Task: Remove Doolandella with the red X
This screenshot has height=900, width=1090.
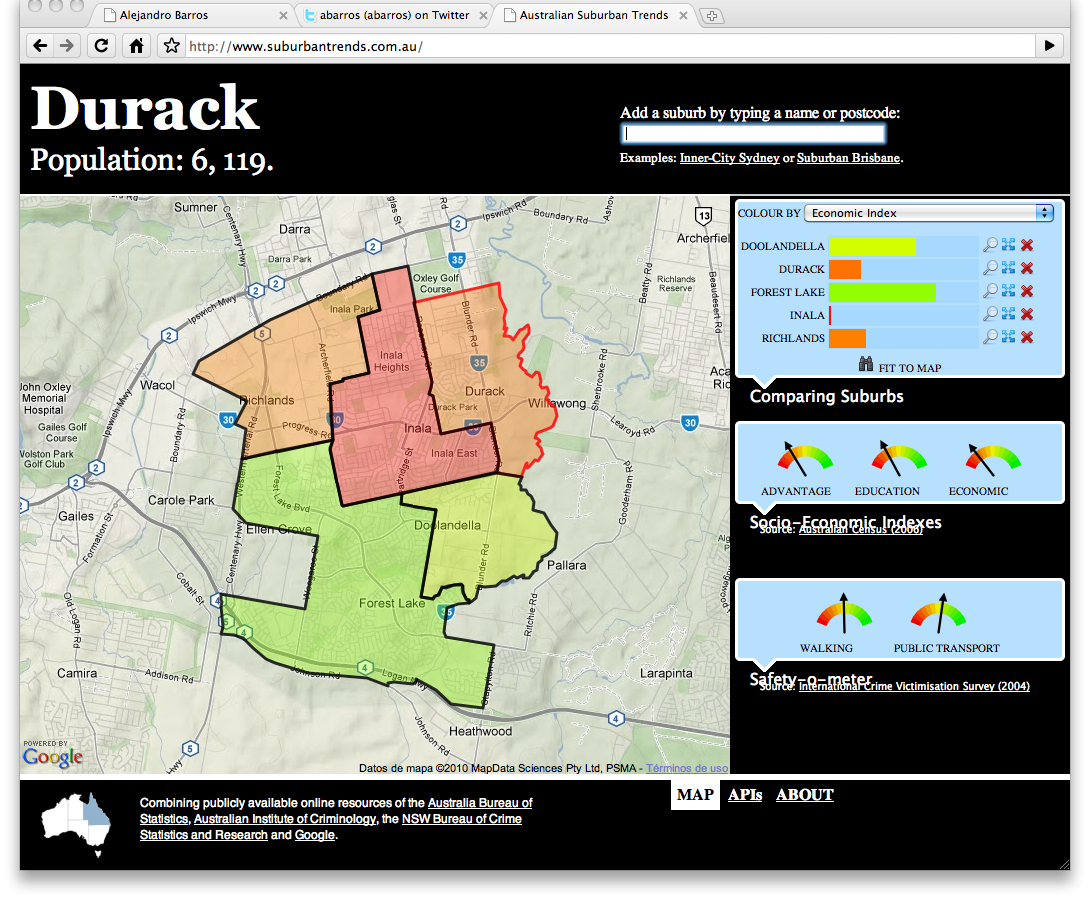Action: tap(1027, 245)
